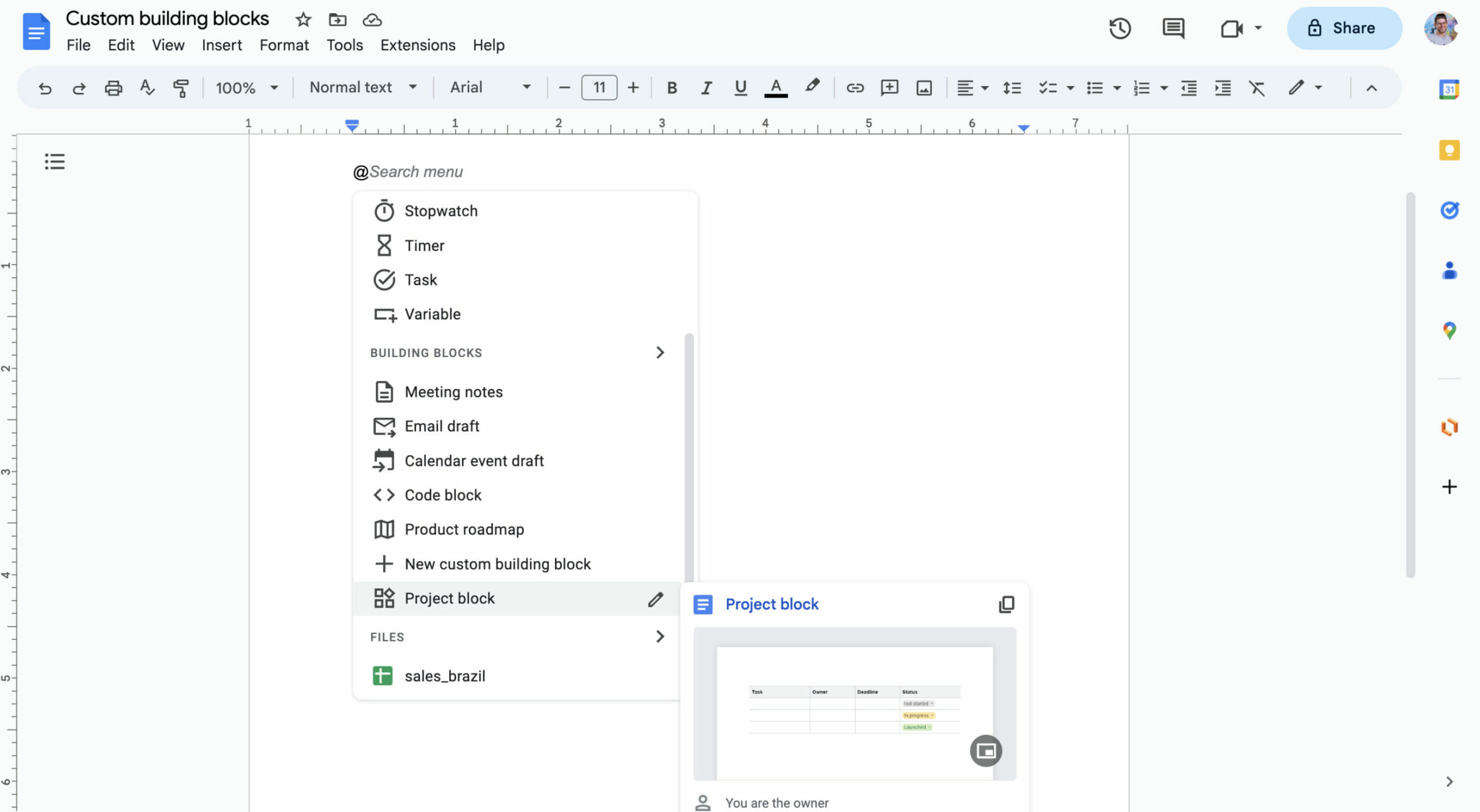Open Google Tasks side panel
Image resolution: width=1480 pixels, height=812 pixels.
click(x=1449, y=210)
